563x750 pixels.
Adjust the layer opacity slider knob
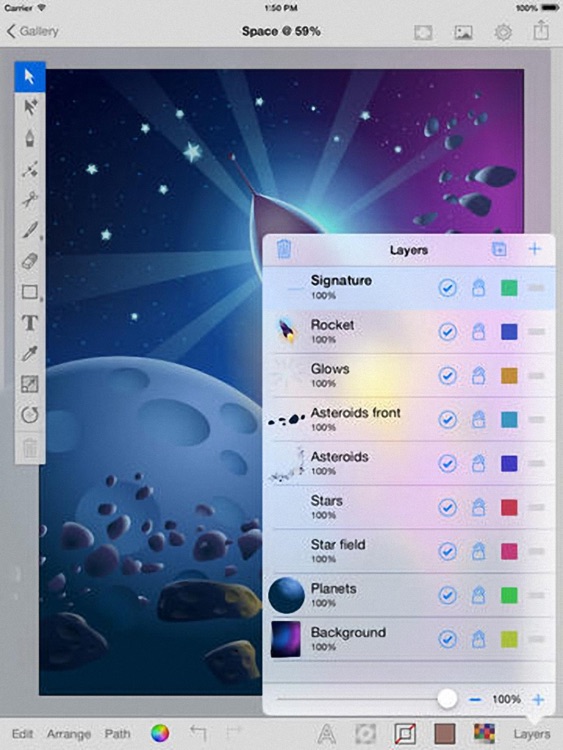[447, 699]
